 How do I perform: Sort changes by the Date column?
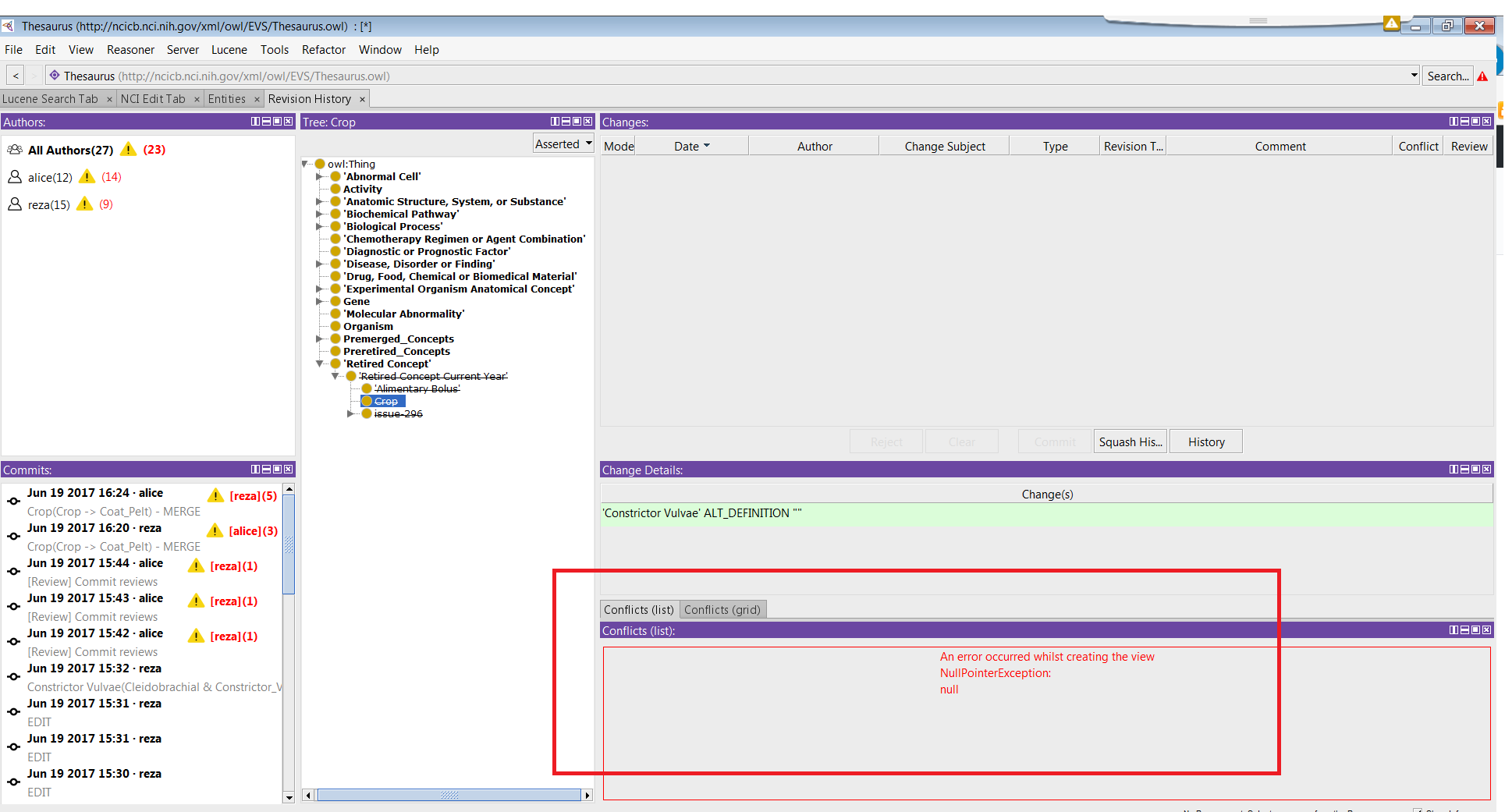point(691,146)
